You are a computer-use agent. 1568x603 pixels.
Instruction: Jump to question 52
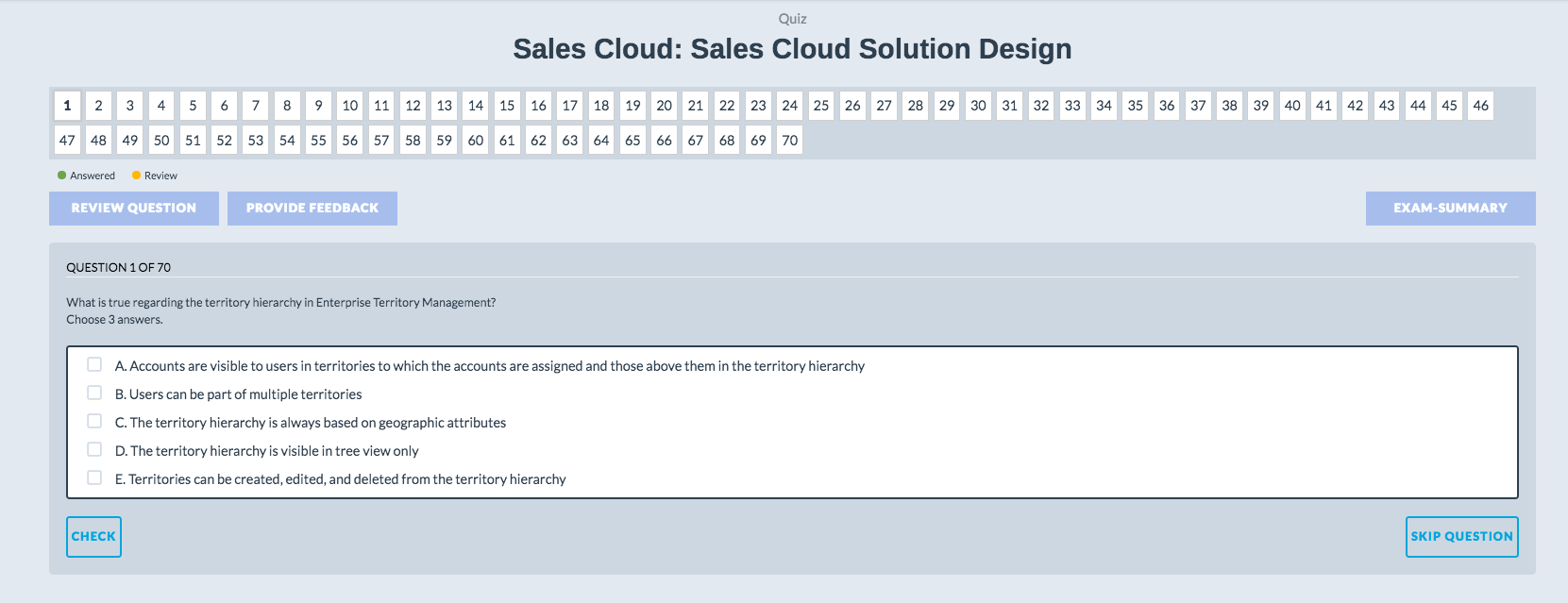coord(224,141)
